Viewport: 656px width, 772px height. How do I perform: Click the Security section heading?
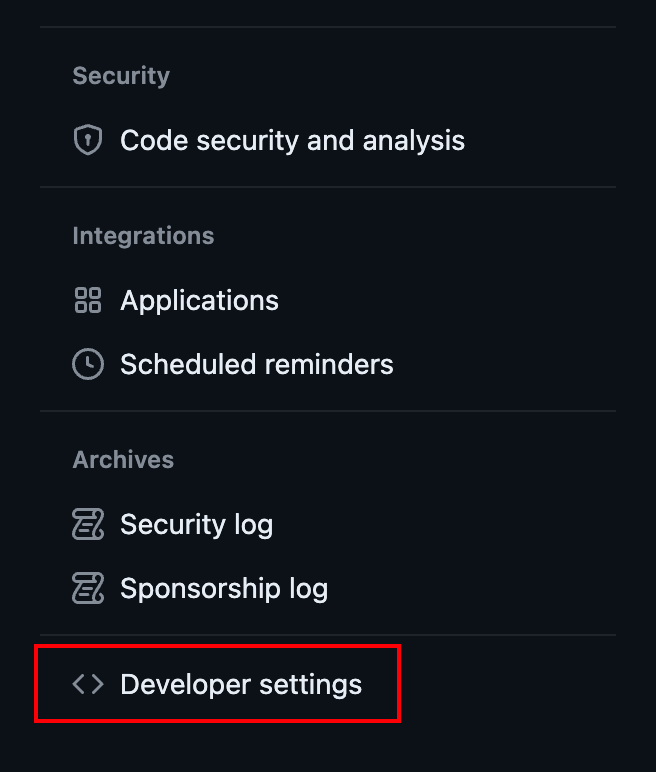pyautogui.click(x=121, y=76)
